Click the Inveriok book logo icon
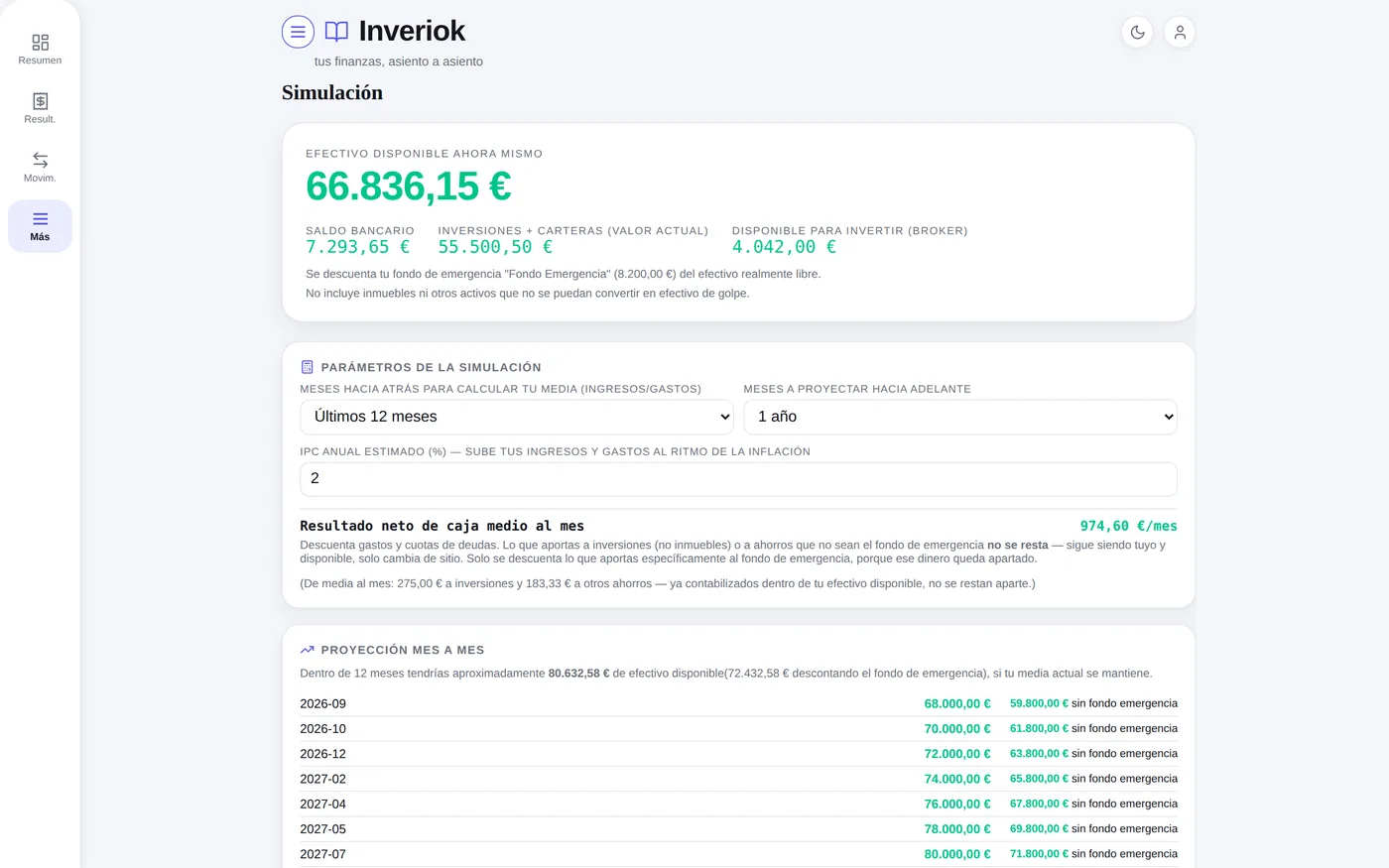Viewport: 1389px width, 868px height. (336, 32)
